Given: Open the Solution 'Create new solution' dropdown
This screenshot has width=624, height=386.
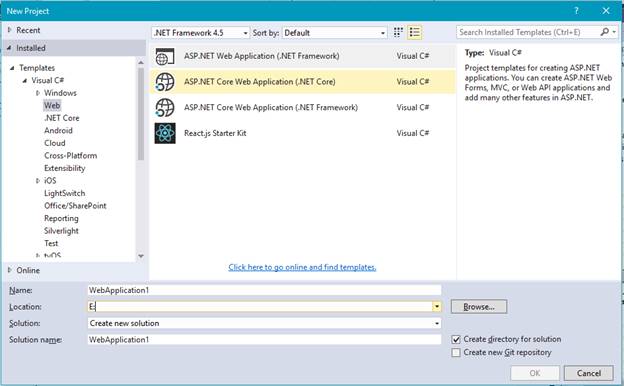Looking at the screenshot, I should coord(264,323).
